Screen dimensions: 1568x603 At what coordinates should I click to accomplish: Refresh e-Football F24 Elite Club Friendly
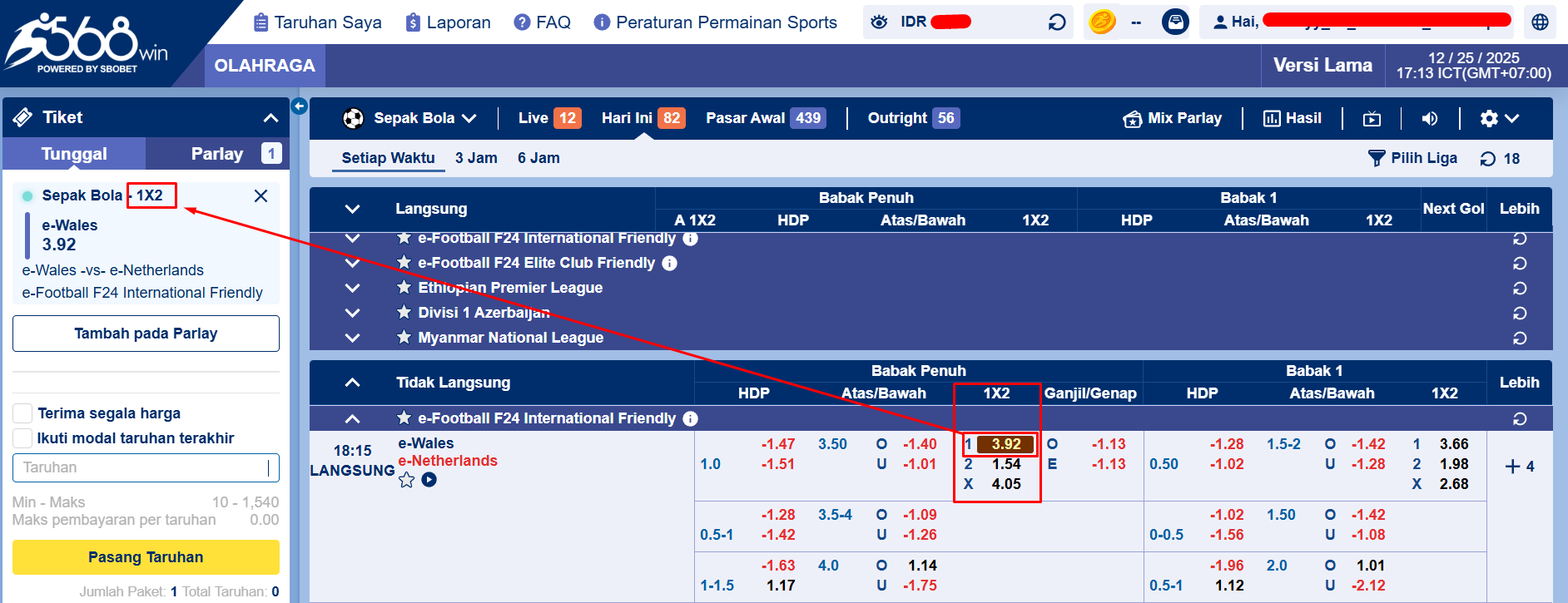click(x=1520, y=264)
